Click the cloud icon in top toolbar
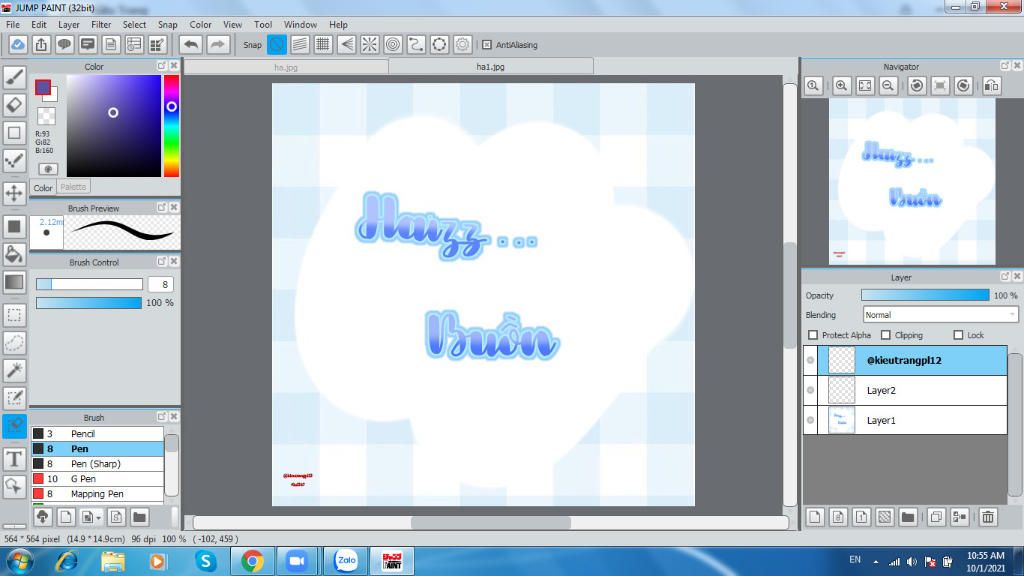The width and height of the screenshot is (1024, 576). coord(18,44)
